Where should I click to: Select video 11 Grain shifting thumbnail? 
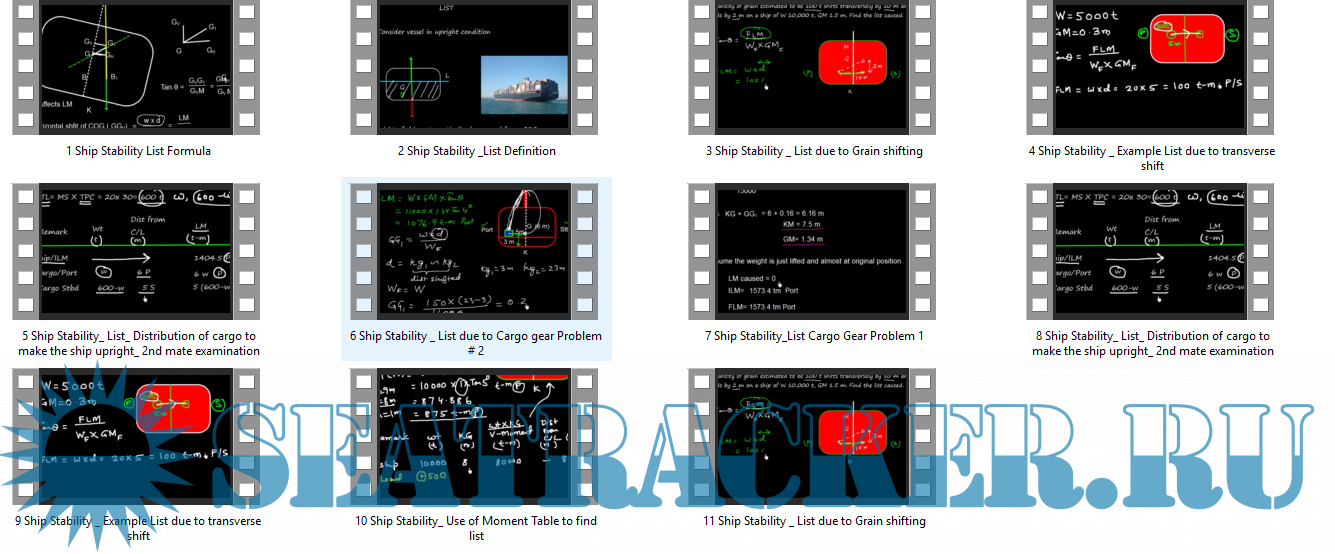pos(814,436)
